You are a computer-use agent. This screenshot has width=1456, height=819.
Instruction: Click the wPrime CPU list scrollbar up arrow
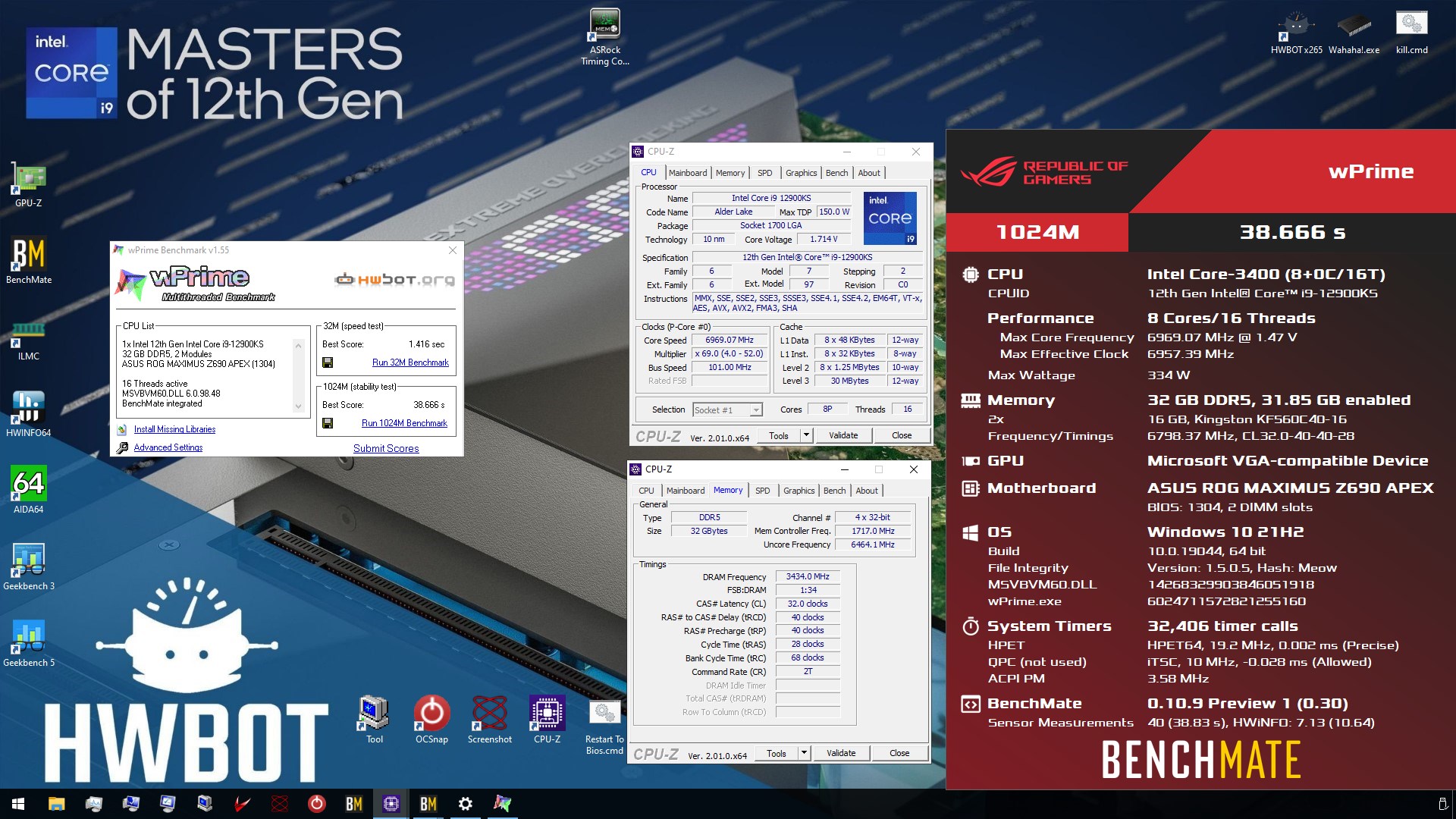click(x=298, y=345)
